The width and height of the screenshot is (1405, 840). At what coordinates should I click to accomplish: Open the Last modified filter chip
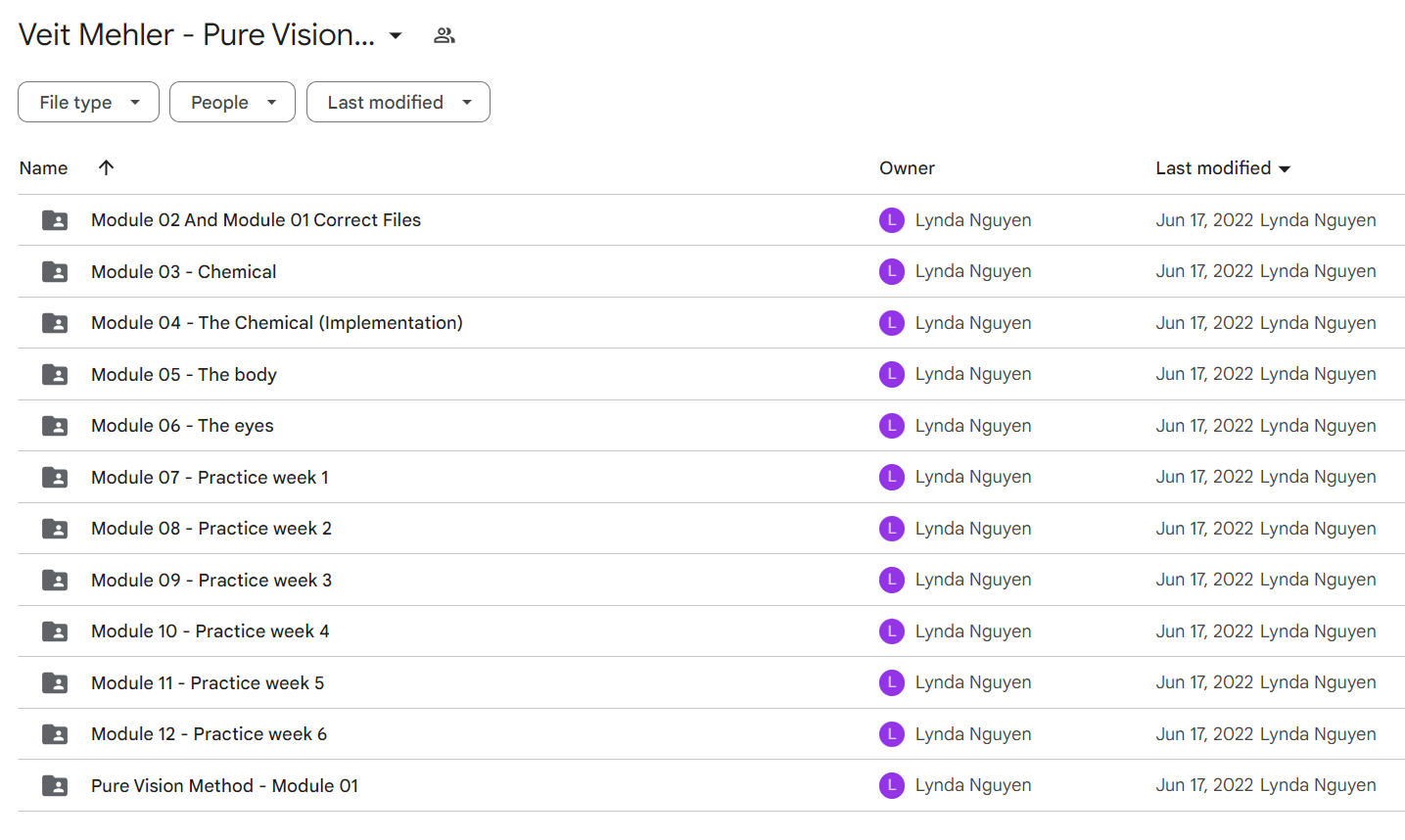pos(398,102)
